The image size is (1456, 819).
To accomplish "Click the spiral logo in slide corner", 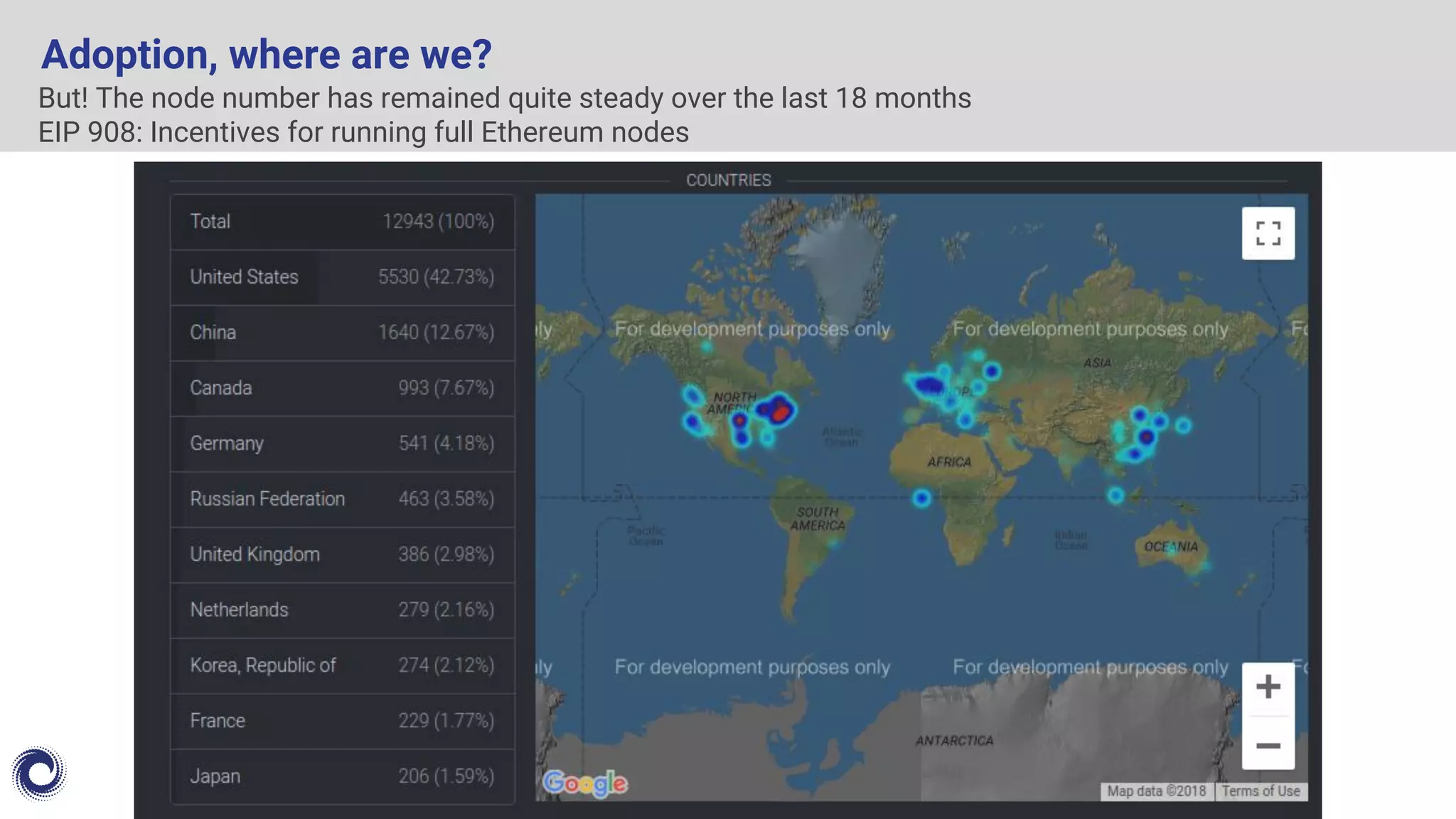I will click(x=39, y=773).
